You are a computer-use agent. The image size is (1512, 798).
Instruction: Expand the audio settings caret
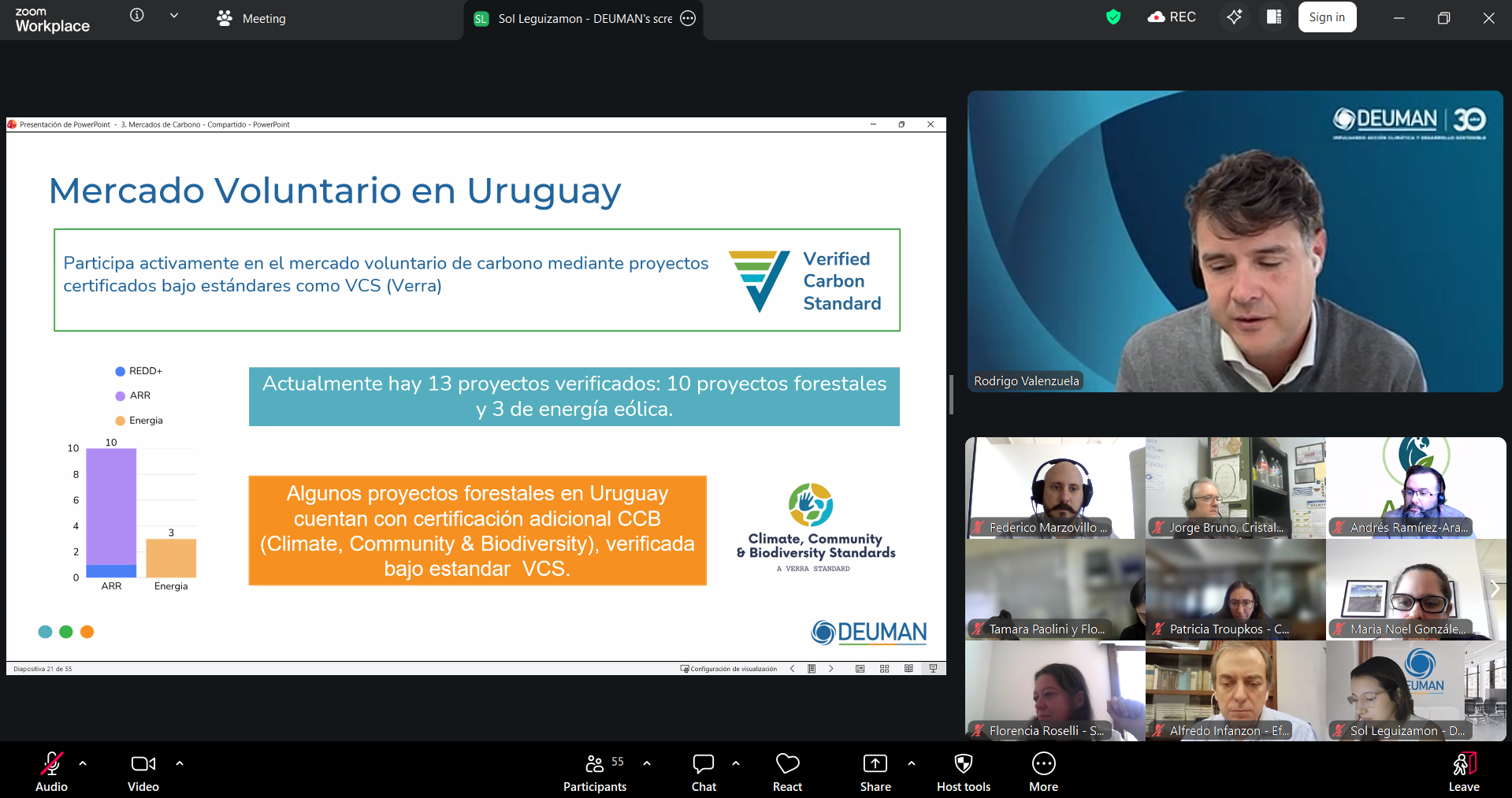coord(83,763)
